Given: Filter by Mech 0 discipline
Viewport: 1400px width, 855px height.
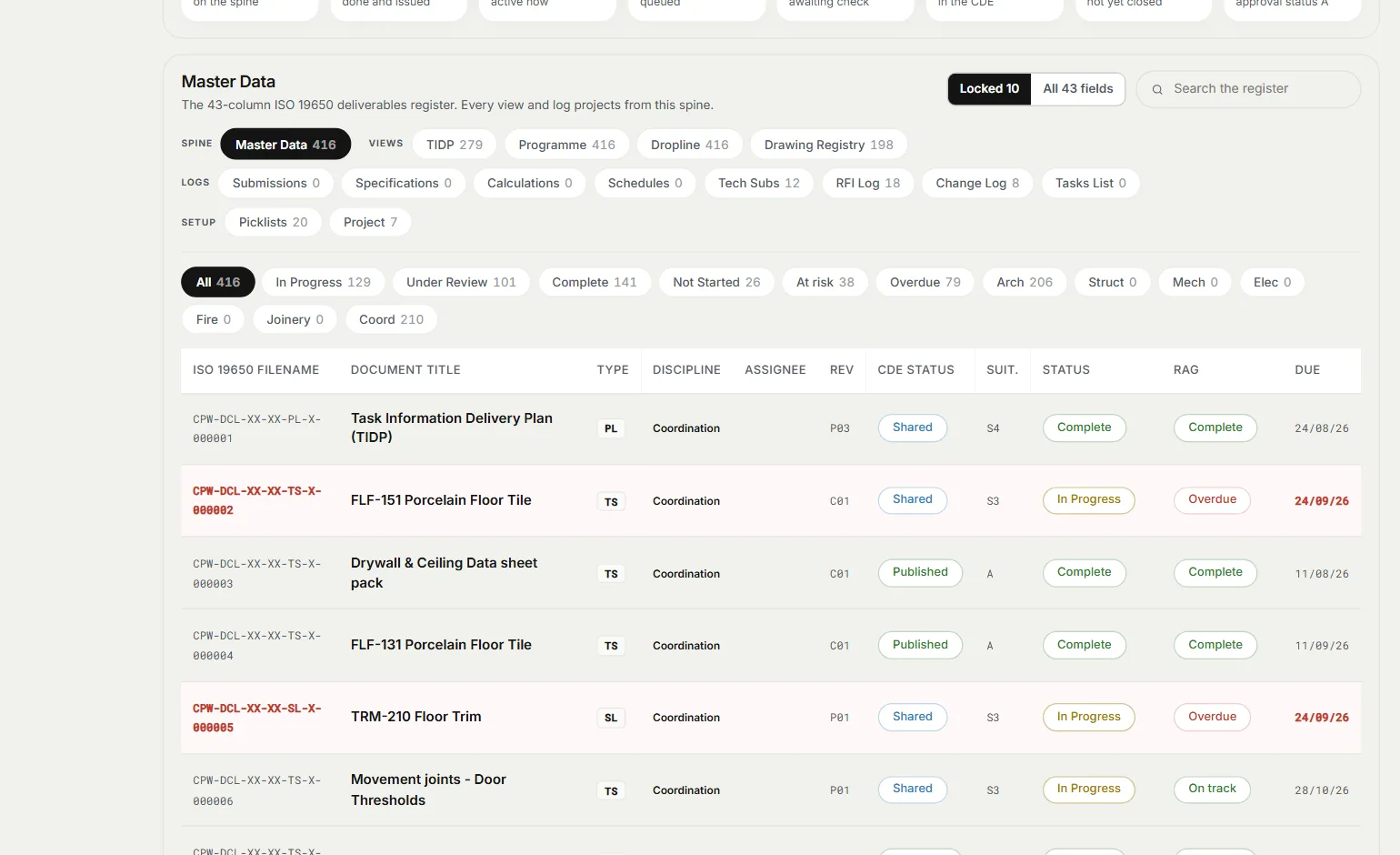Looking at the screenshot, I should pyautogui.click(x=1195, y=282).
